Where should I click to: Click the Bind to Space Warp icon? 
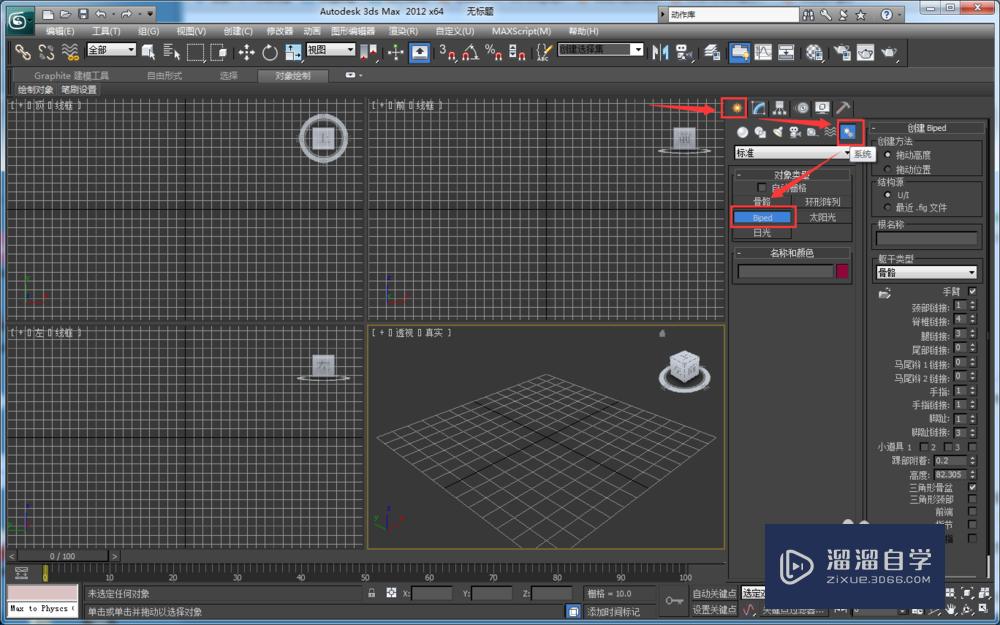click(70, 52)
